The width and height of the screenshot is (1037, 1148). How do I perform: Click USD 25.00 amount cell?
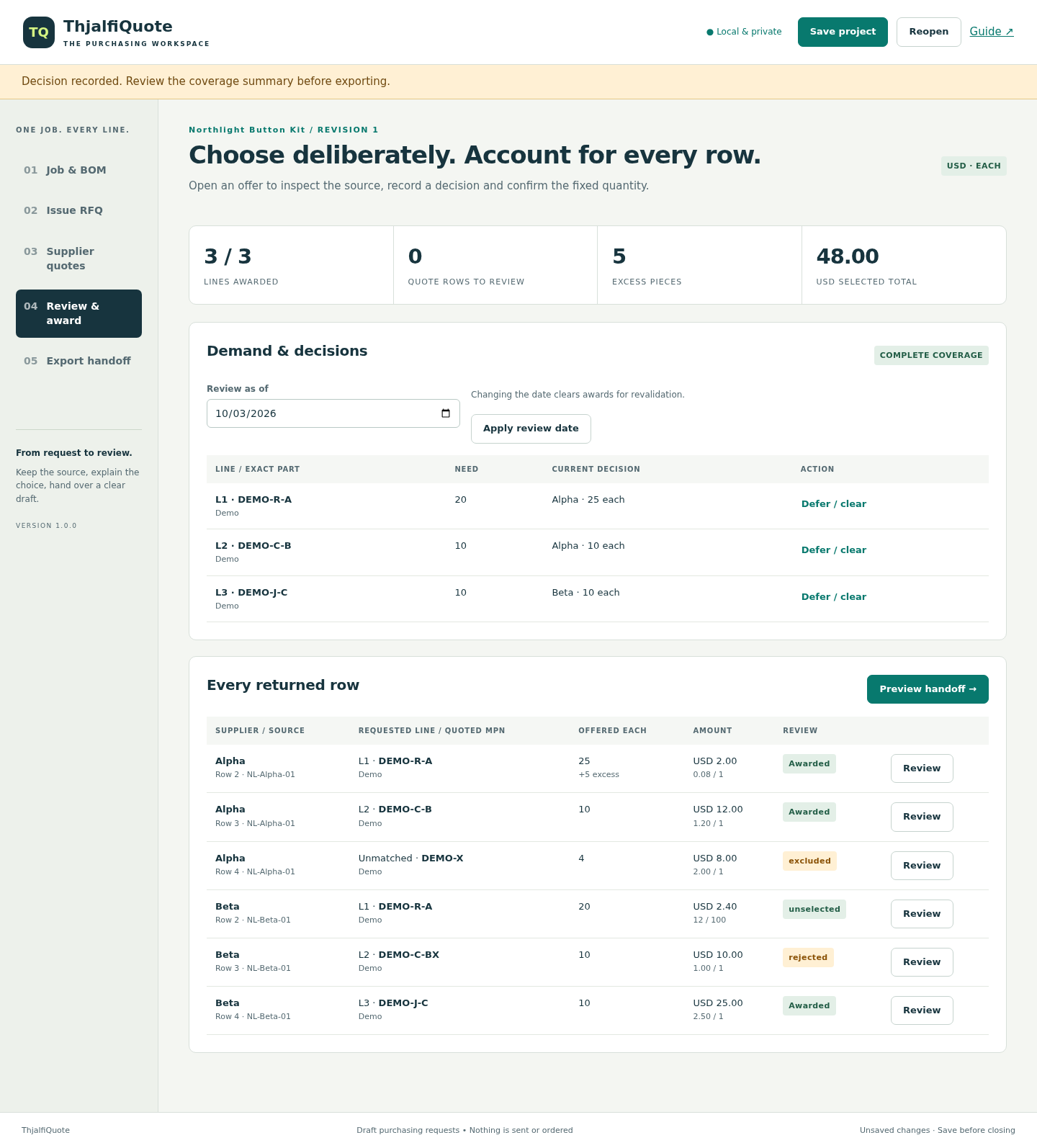pos(718,1003)
